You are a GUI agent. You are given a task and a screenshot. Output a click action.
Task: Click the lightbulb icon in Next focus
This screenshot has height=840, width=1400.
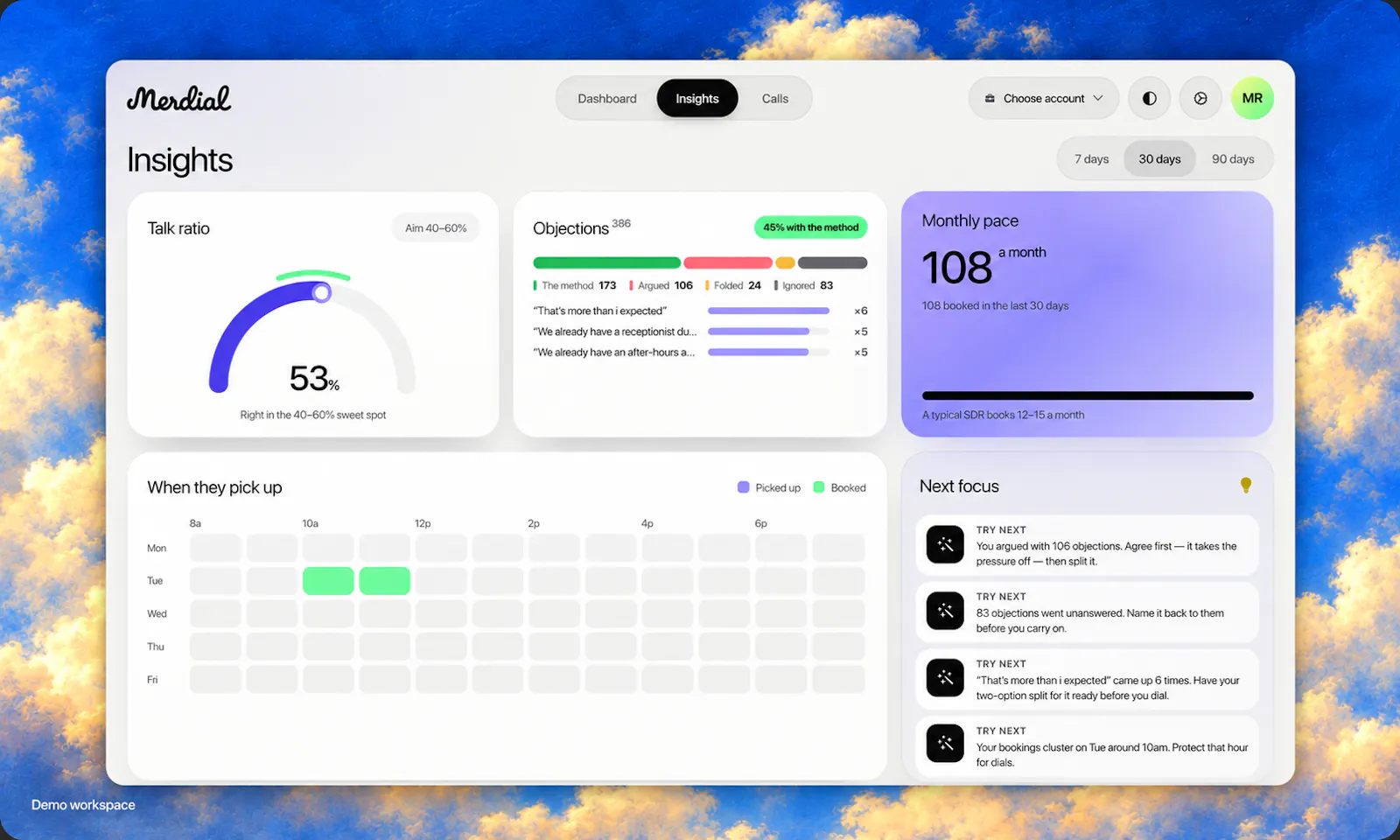[x=1246, y=486]
